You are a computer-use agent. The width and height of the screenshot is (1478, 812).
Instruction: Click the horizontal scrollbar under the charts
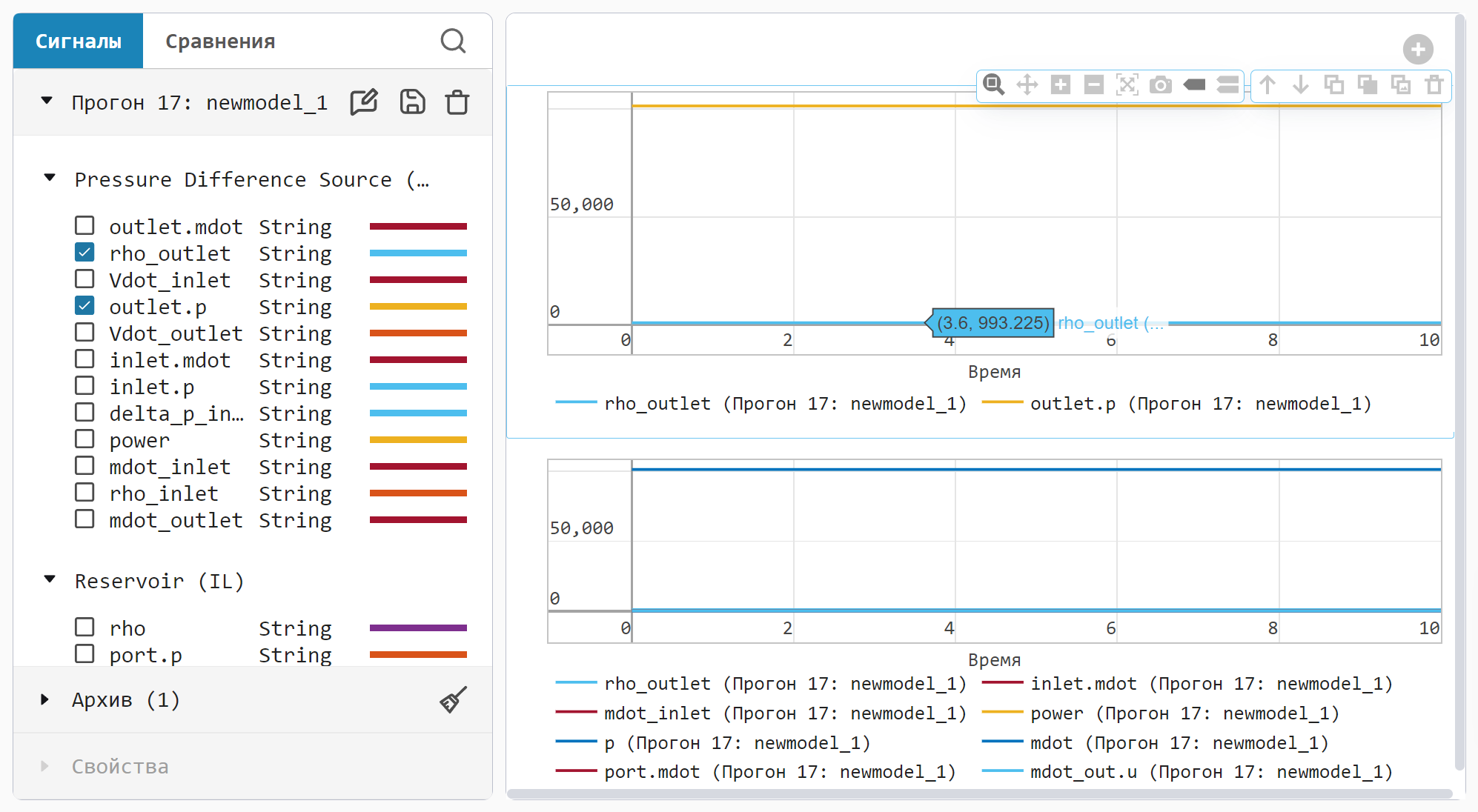point(979,793)
